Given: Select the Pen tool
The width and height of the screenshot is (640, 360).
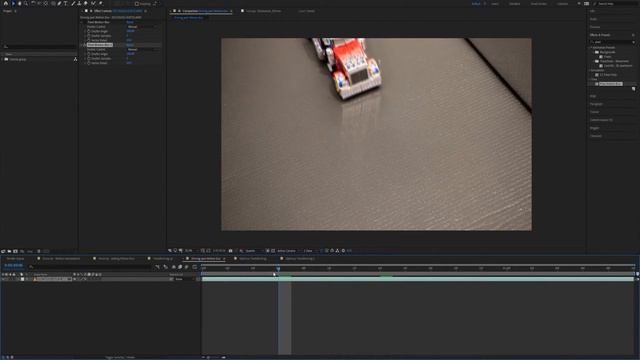Looking at the screenshot, I should tap(59, 4).
